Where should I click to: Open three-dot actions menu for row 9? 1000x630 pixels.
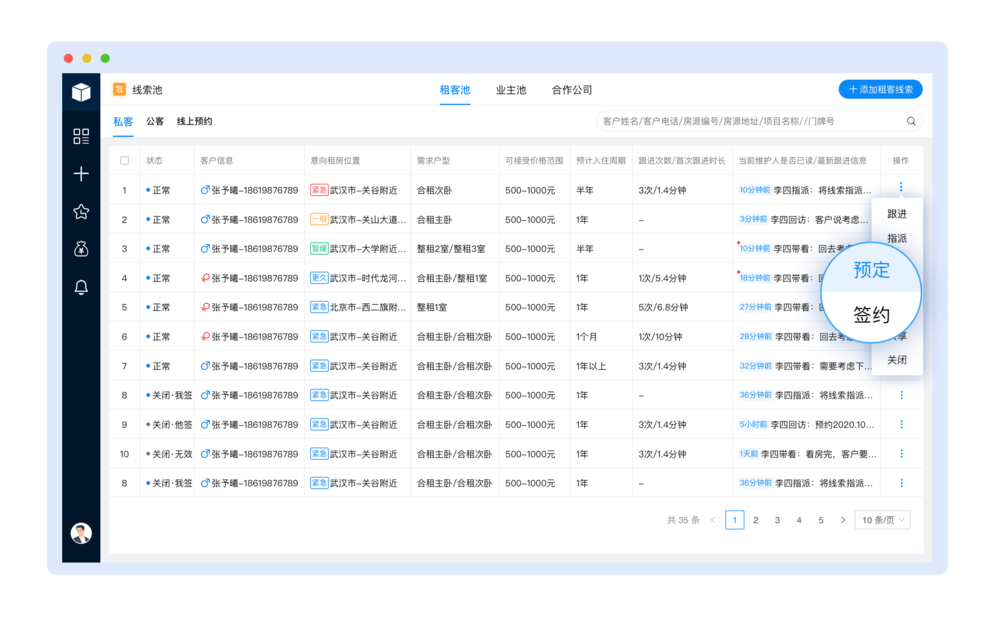(901, 425)
